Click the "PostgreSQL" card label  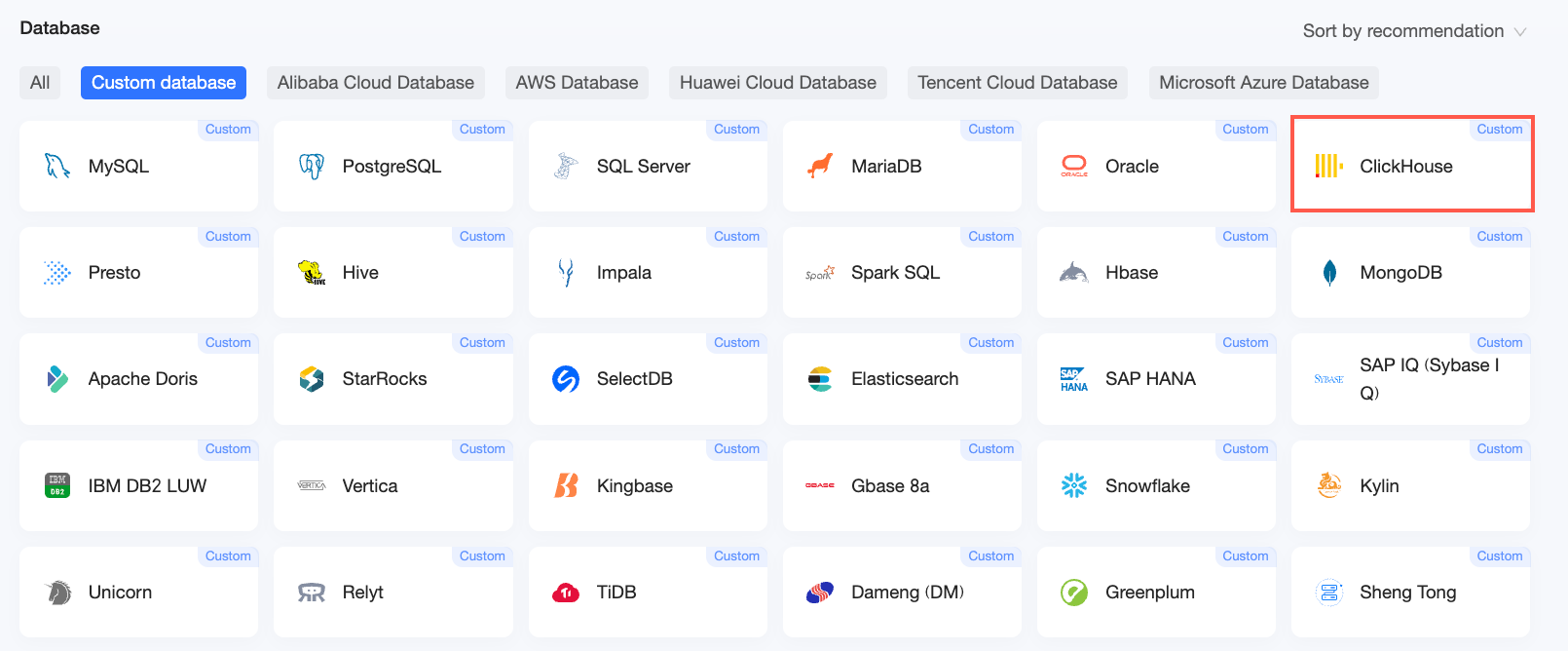point(392,167)
